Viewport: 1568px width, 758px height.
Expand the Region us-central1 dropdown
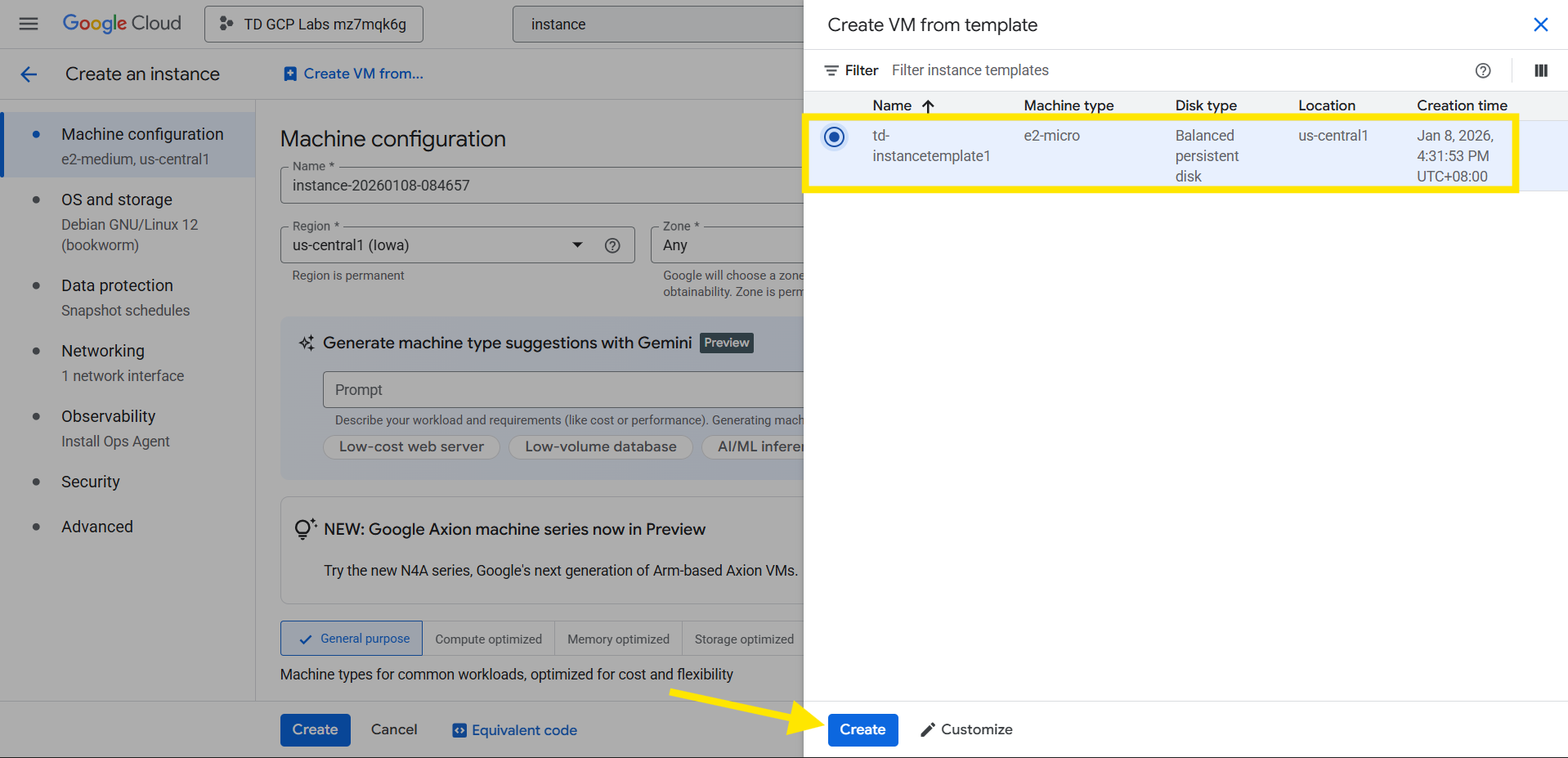577,245
